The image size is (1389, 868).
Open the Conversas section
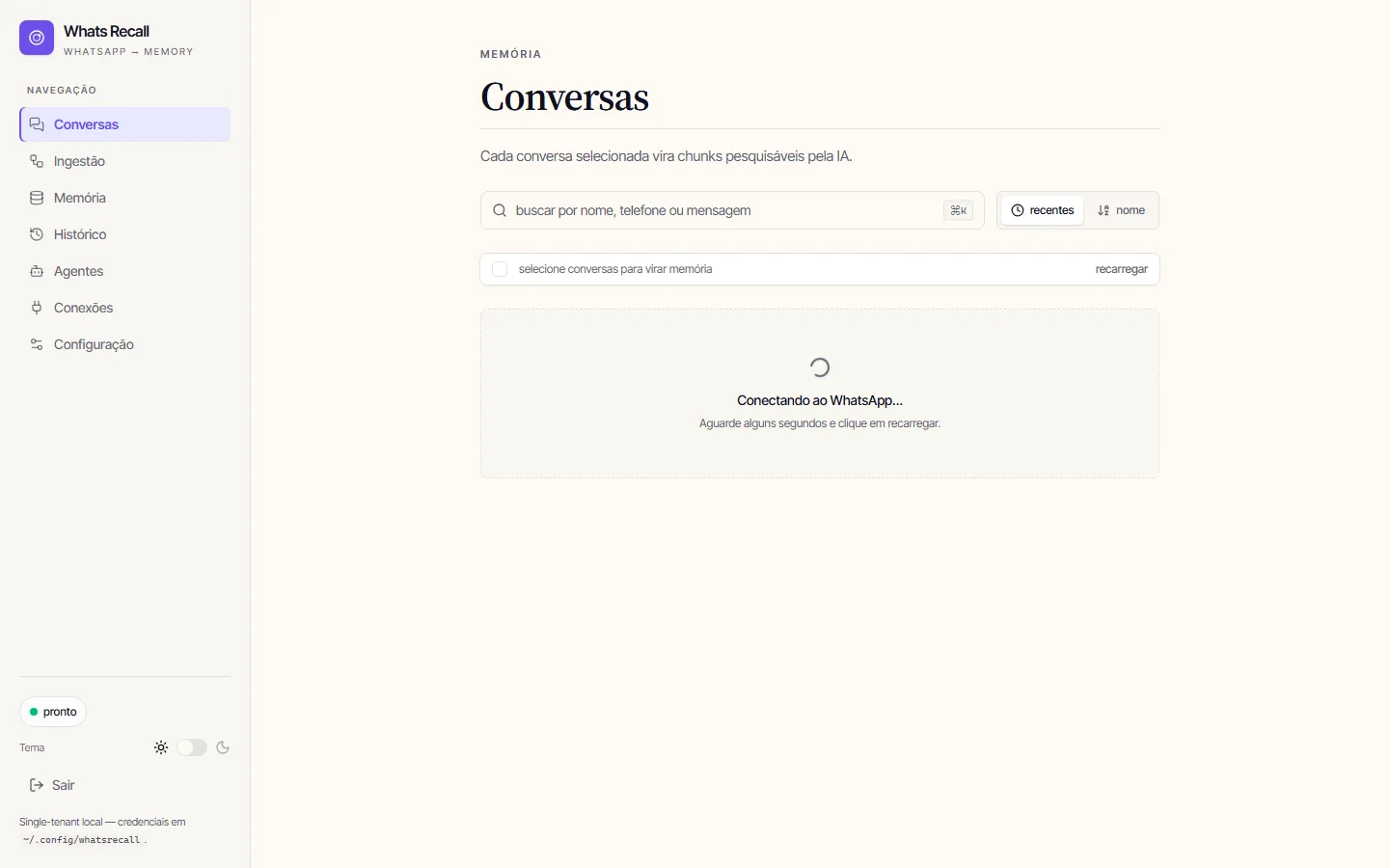(124, 124)
